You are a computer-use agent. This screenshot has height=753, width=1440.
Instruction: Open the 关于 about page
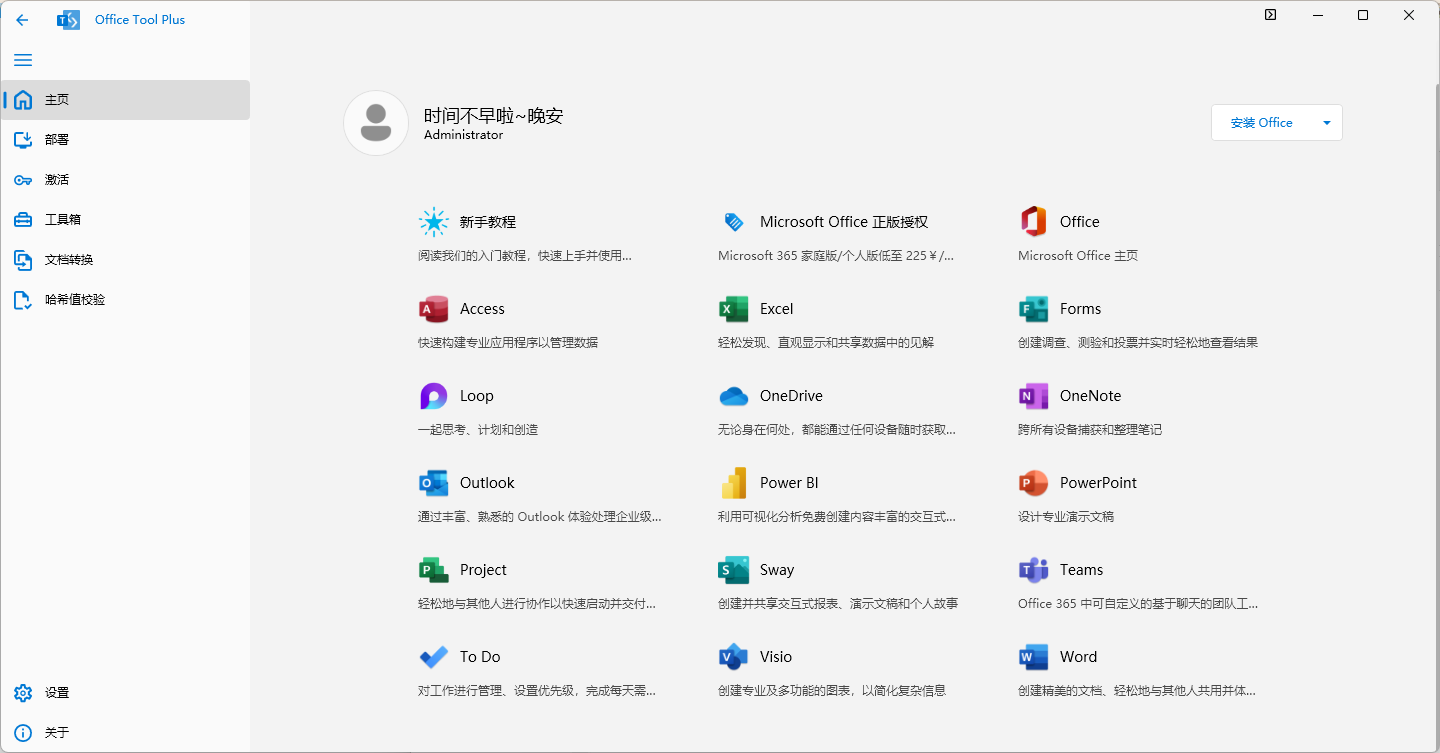(x=126, y=733)
